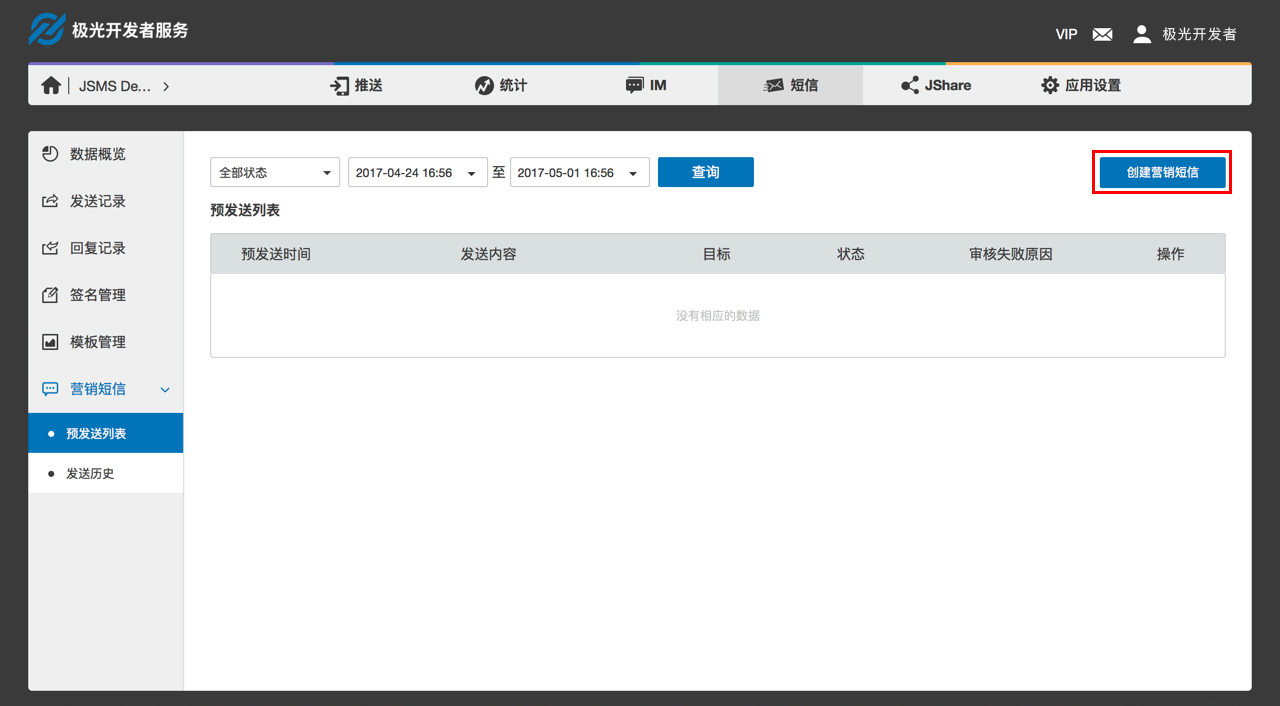Select the 短信 tab
Image resolution: width=1280 pixels, height=706 pixels.
tap(790, 86)
